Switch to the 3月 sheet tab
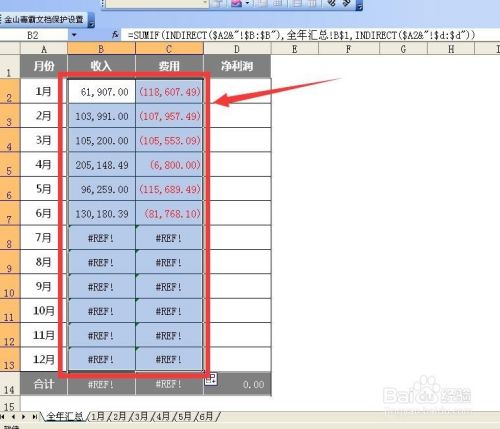The image size is (500, 429). 141,416
